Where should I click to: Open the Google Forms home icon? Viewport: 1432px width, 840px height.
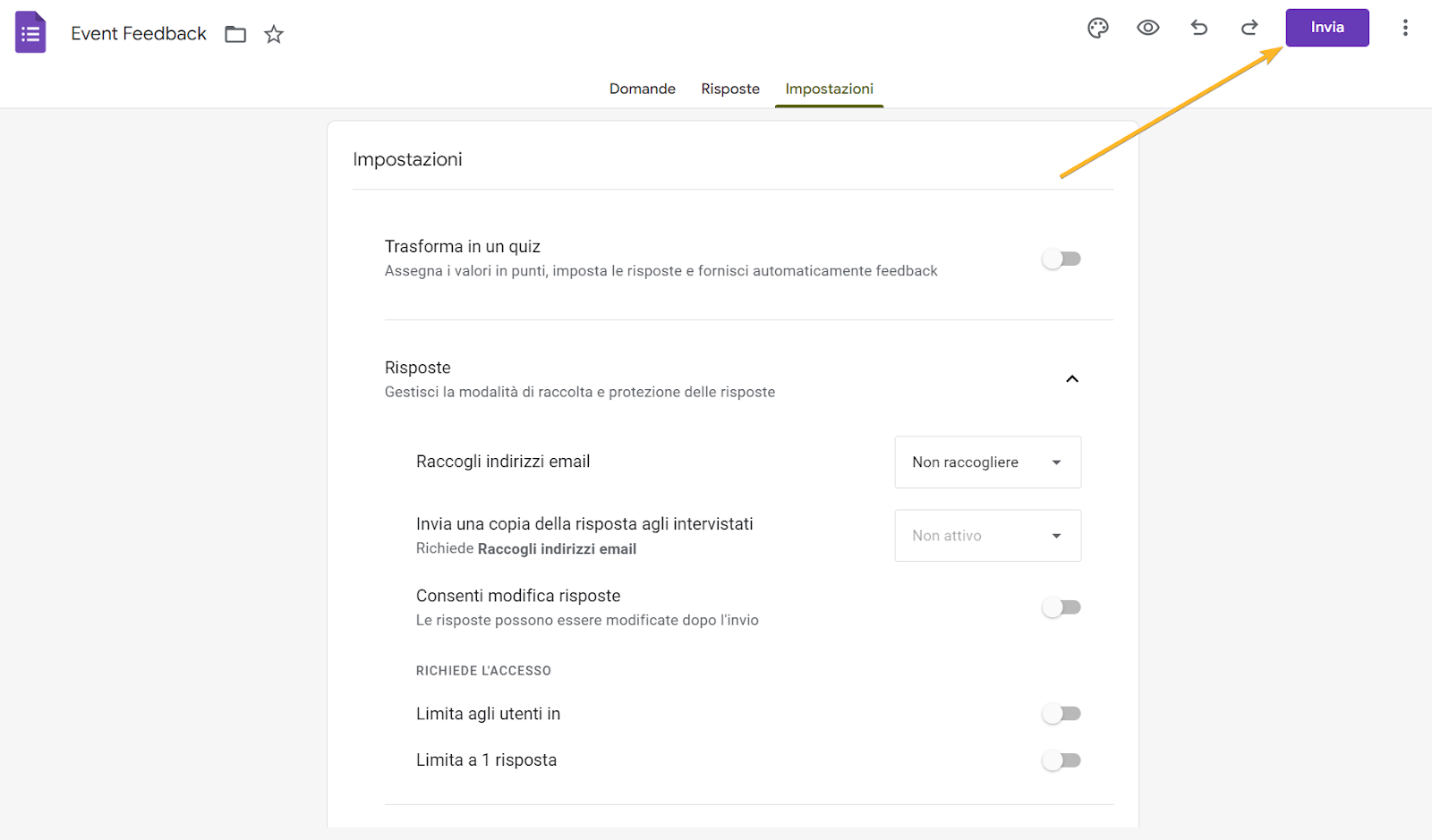30,33
